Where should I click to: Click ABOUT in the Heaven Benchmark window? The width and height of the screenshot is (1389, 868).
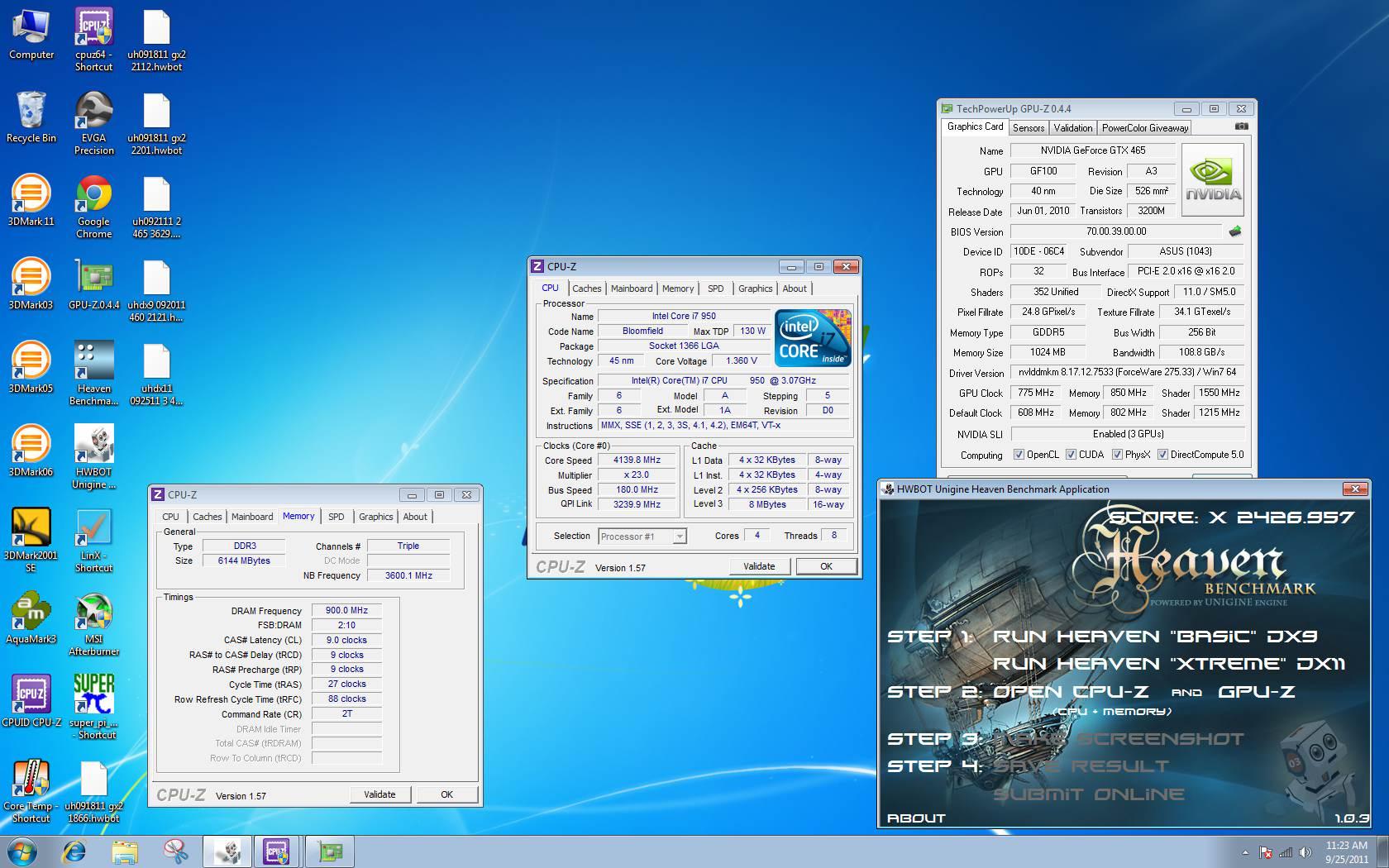[916, 818]
